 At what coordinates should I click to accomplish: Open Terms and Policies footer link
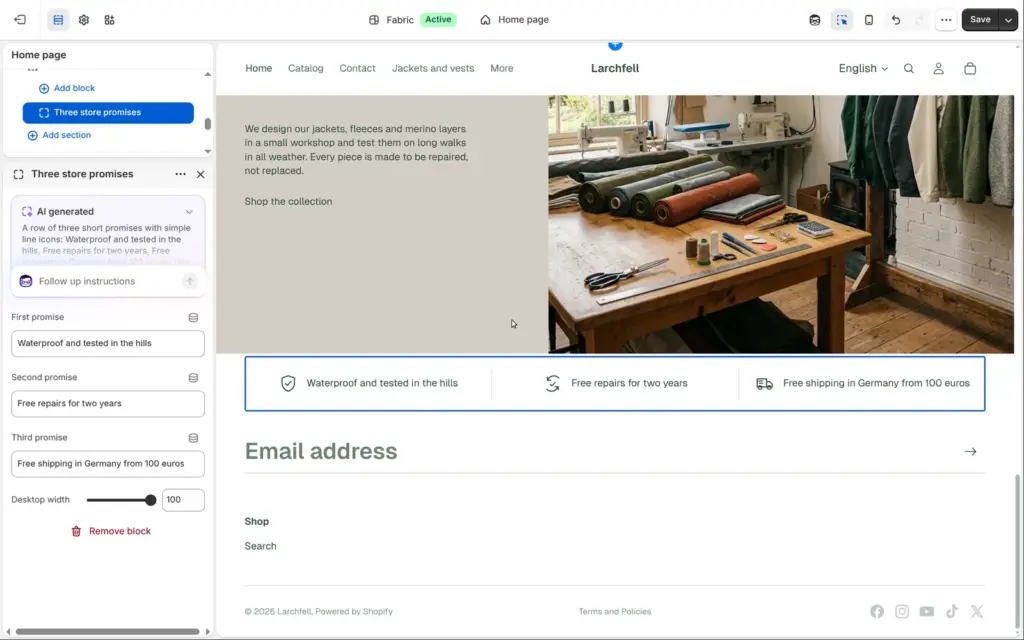click(x=615, y=612)
